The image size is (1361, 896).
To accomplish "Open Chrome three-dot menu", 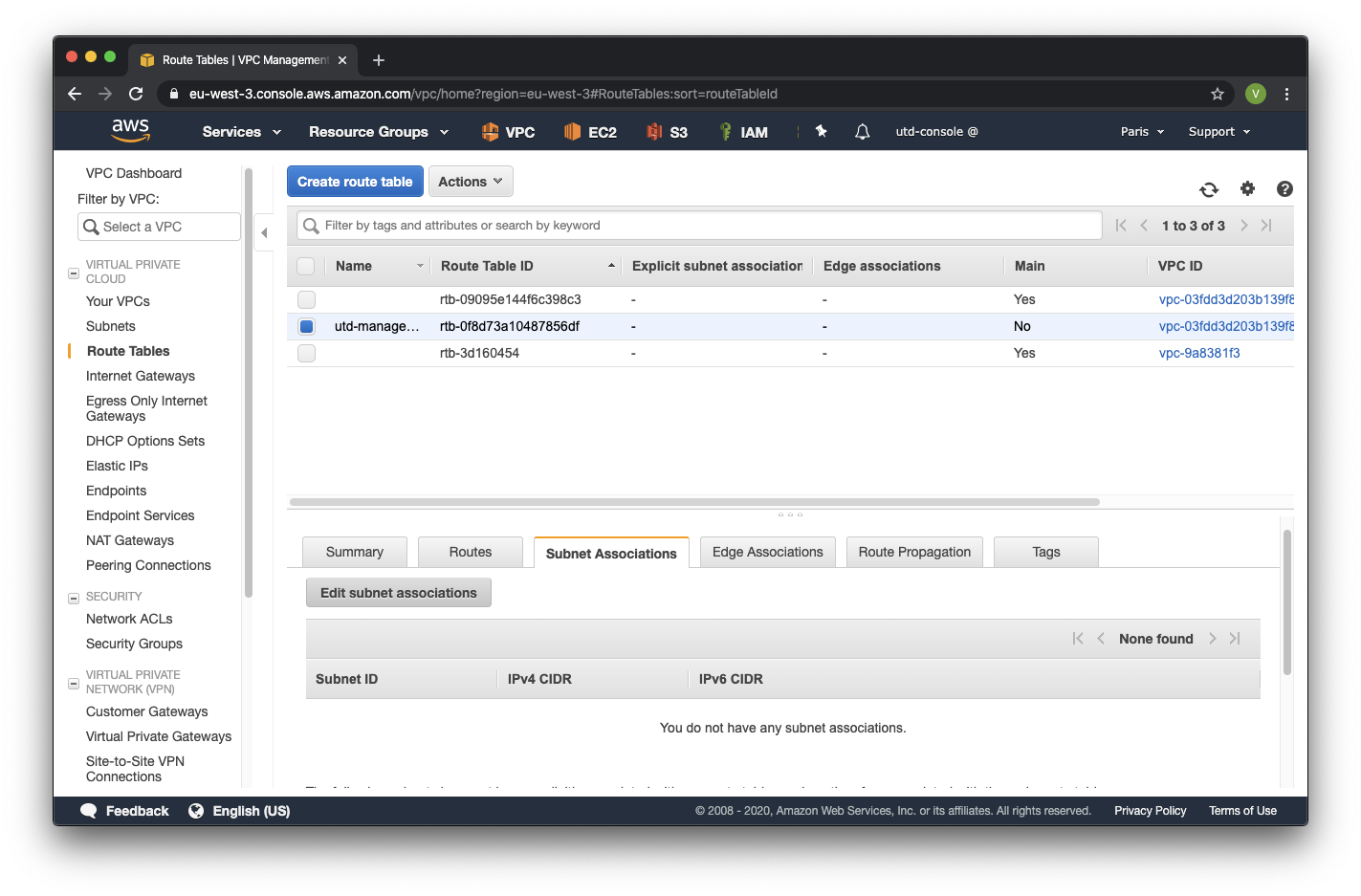I will (1286, 94).
